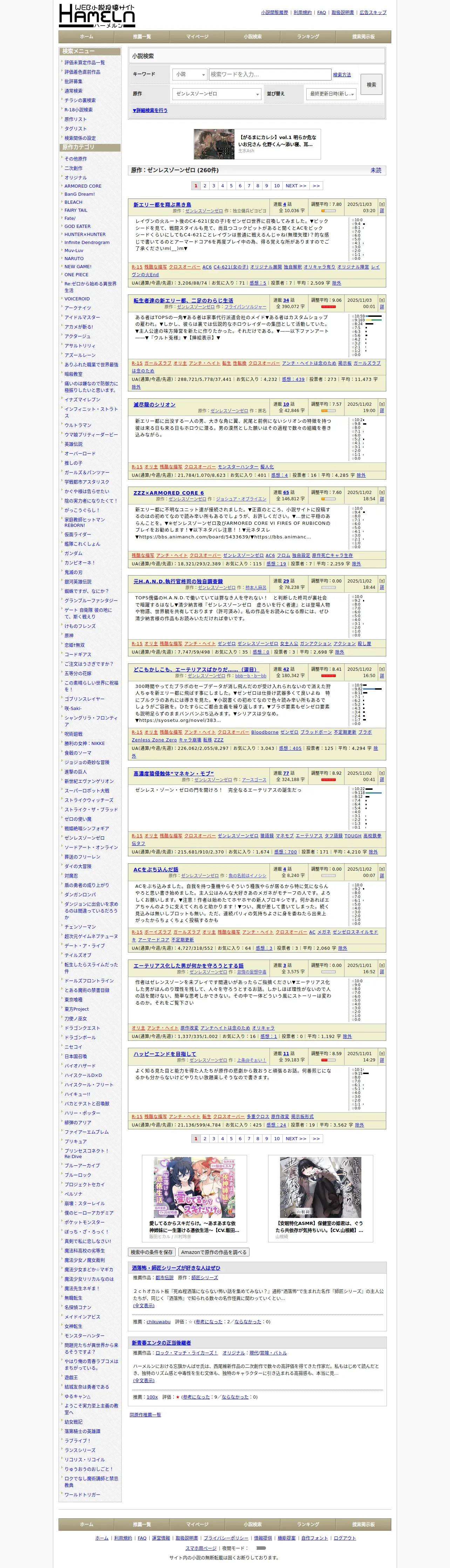This screenshot has height=1568, width=450.
Task: Click the [!] icon on ACをぶち込んだ話 row
Action: point(382,869)
